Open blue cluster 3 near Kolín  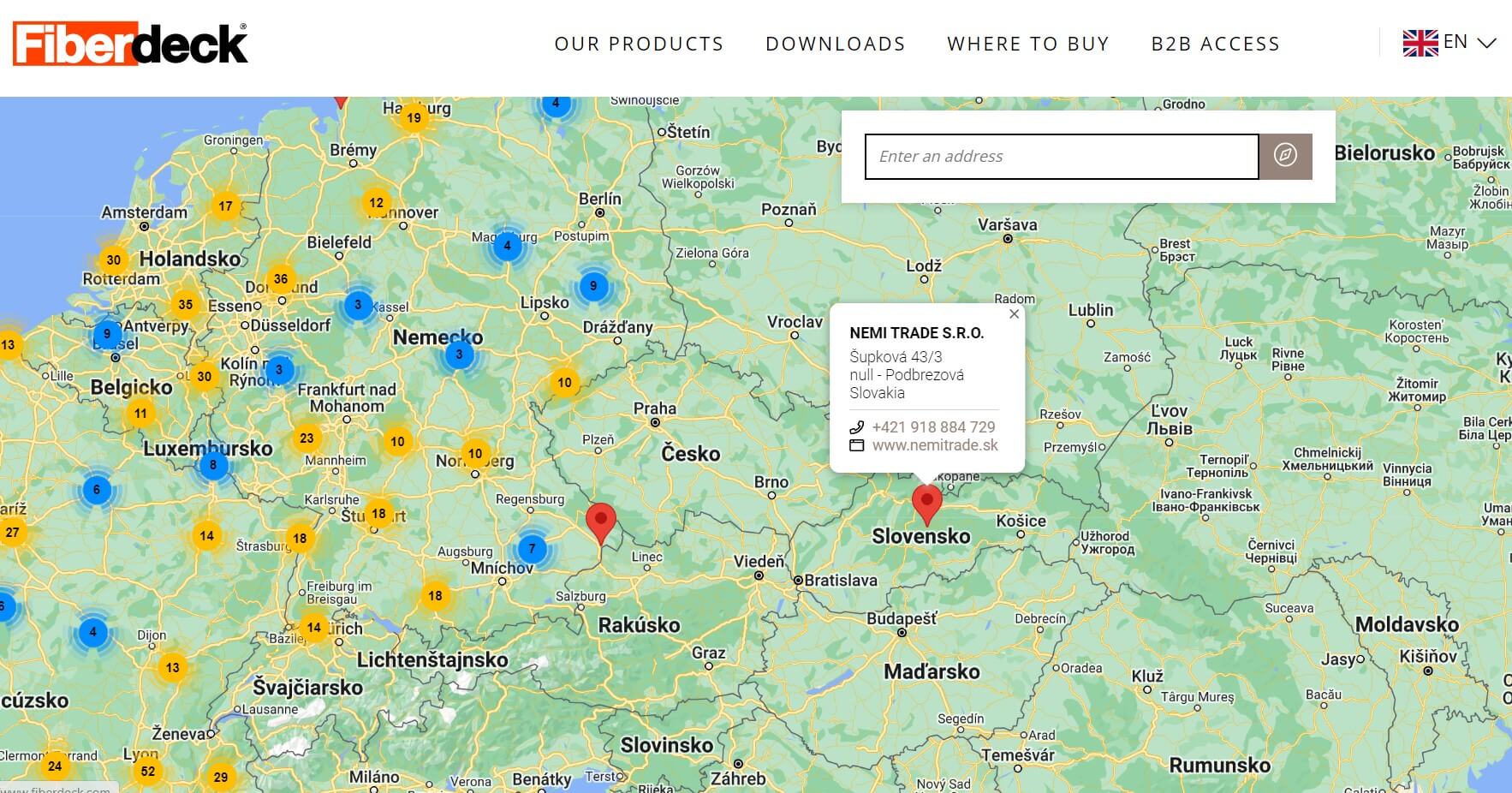(278, 370)
